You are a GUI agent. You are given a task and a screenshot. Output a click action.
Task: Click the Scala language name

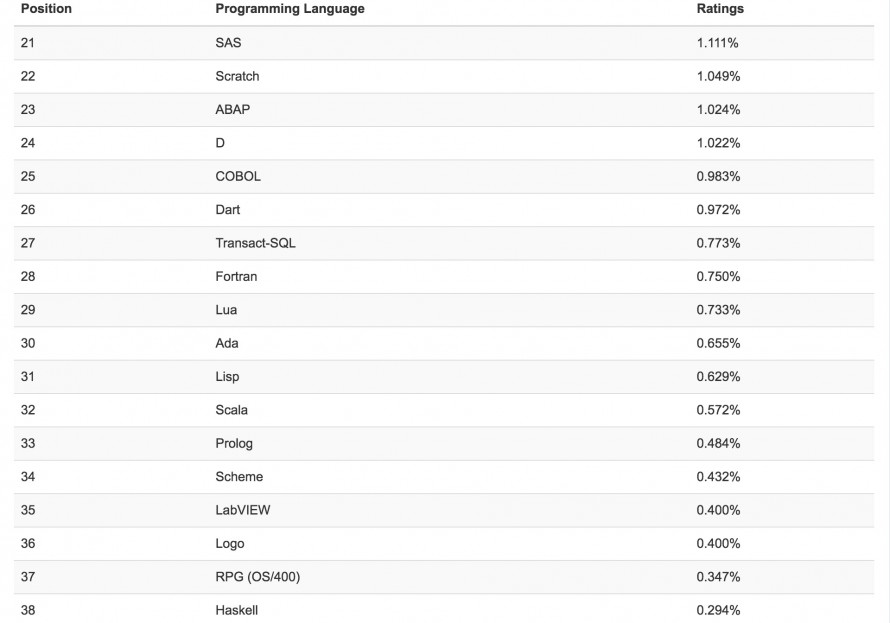click(x=231, y=410)
